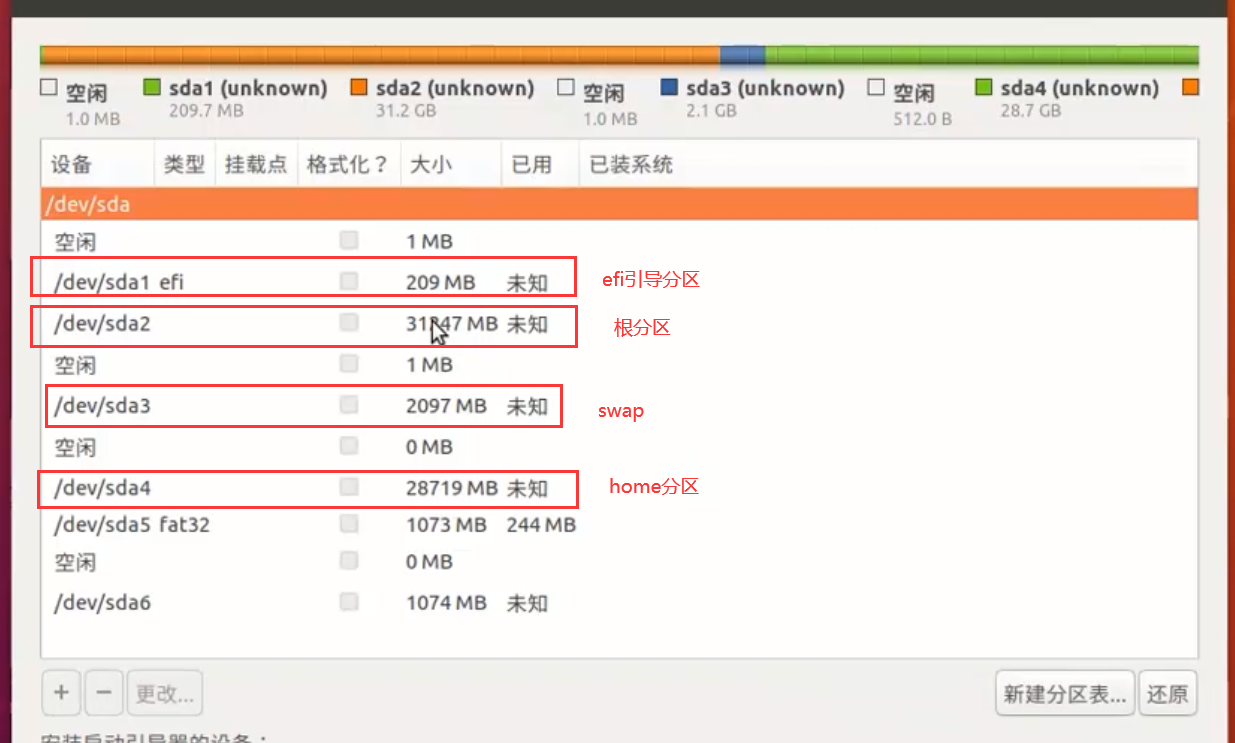Click the green sda1 legend color swatch
The height and width of the screenshot is (743, 1235).
(x=152, y=88)
